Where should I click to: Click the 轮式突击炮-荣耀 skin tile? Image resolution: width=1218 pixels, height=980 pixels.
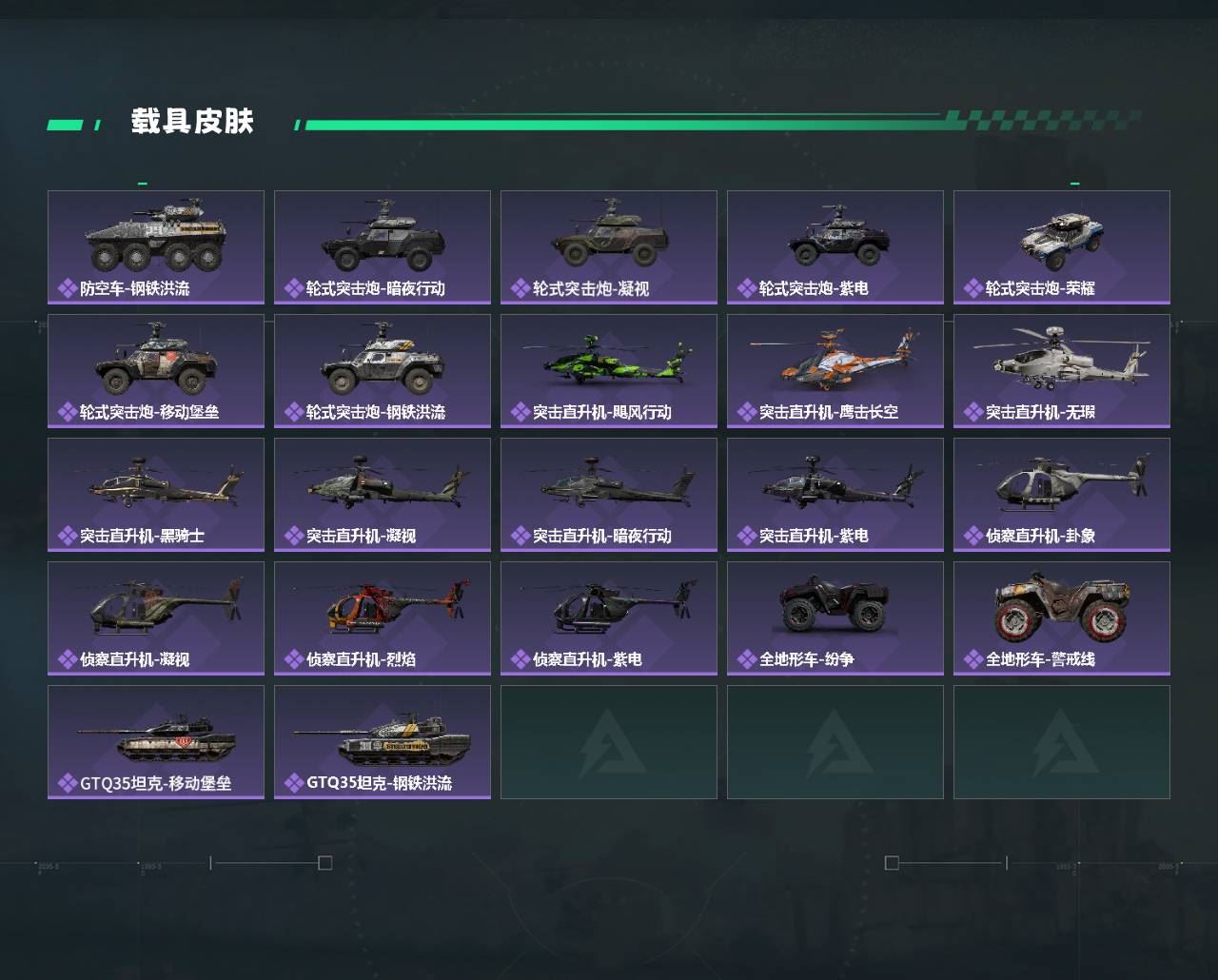pos(1062,247)
